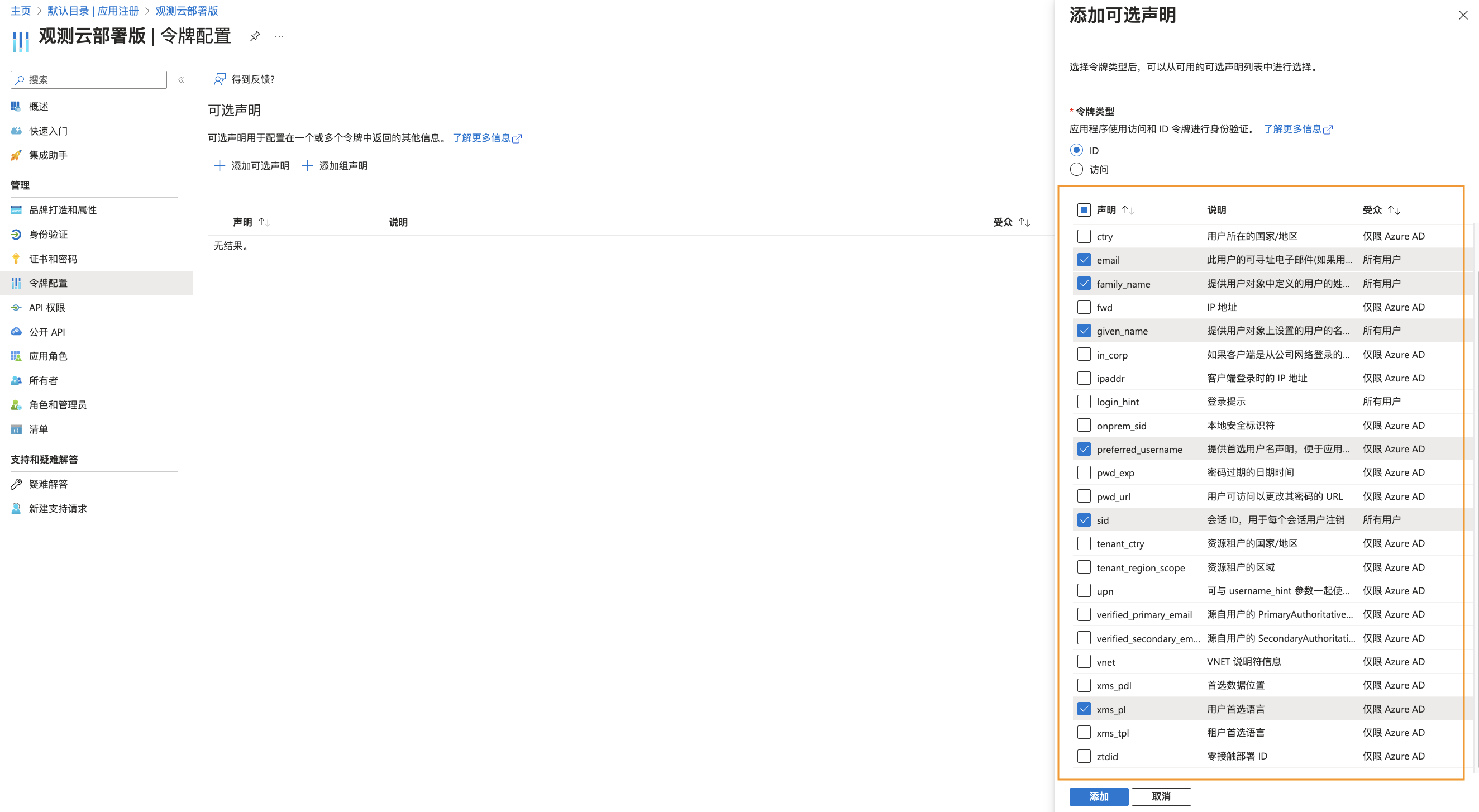Viewport: 1479px width, 812px height.
Task: Click the tenant_region_scope claim name
Action: coord(1141,567)
